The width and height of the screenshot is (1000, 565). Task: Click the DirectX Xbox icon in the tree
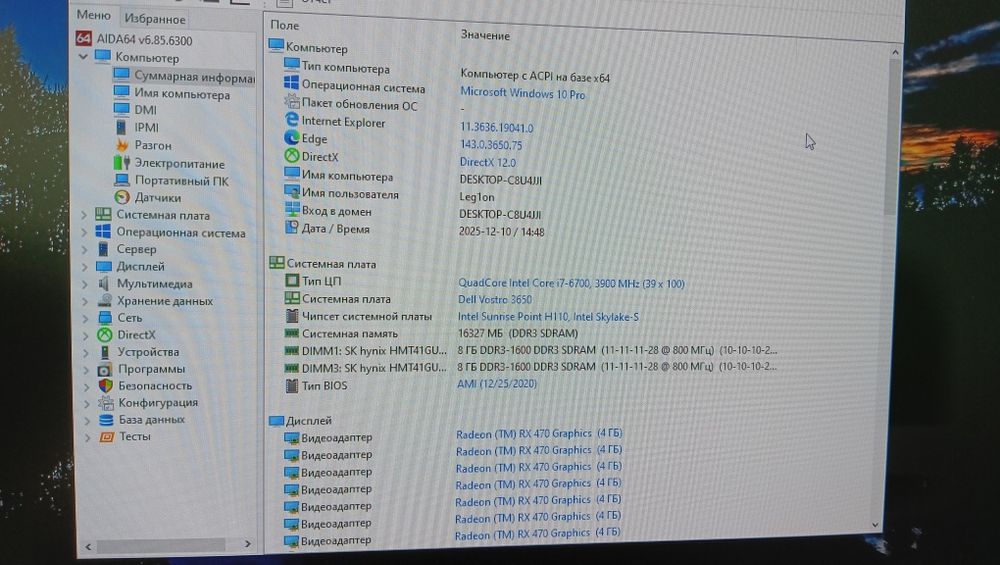[x=105, y=334]
